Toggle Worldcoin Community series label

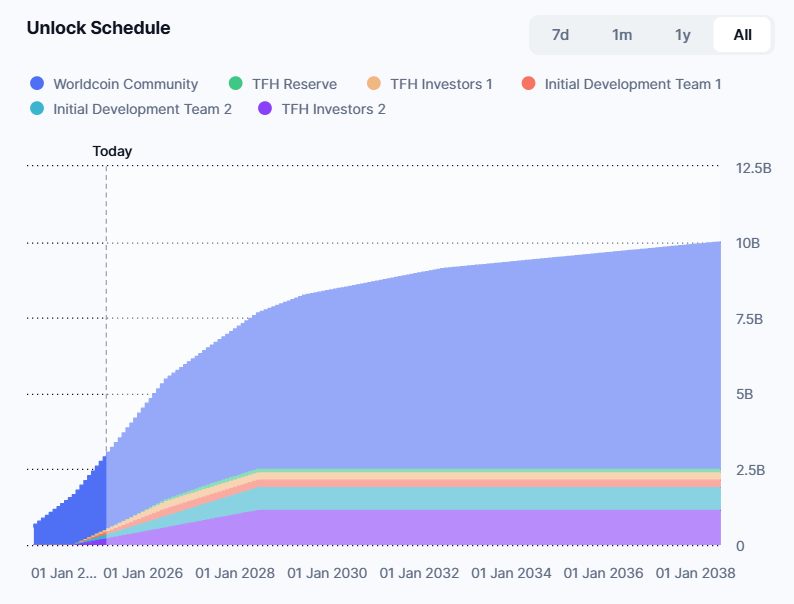(x=125, y=84)
